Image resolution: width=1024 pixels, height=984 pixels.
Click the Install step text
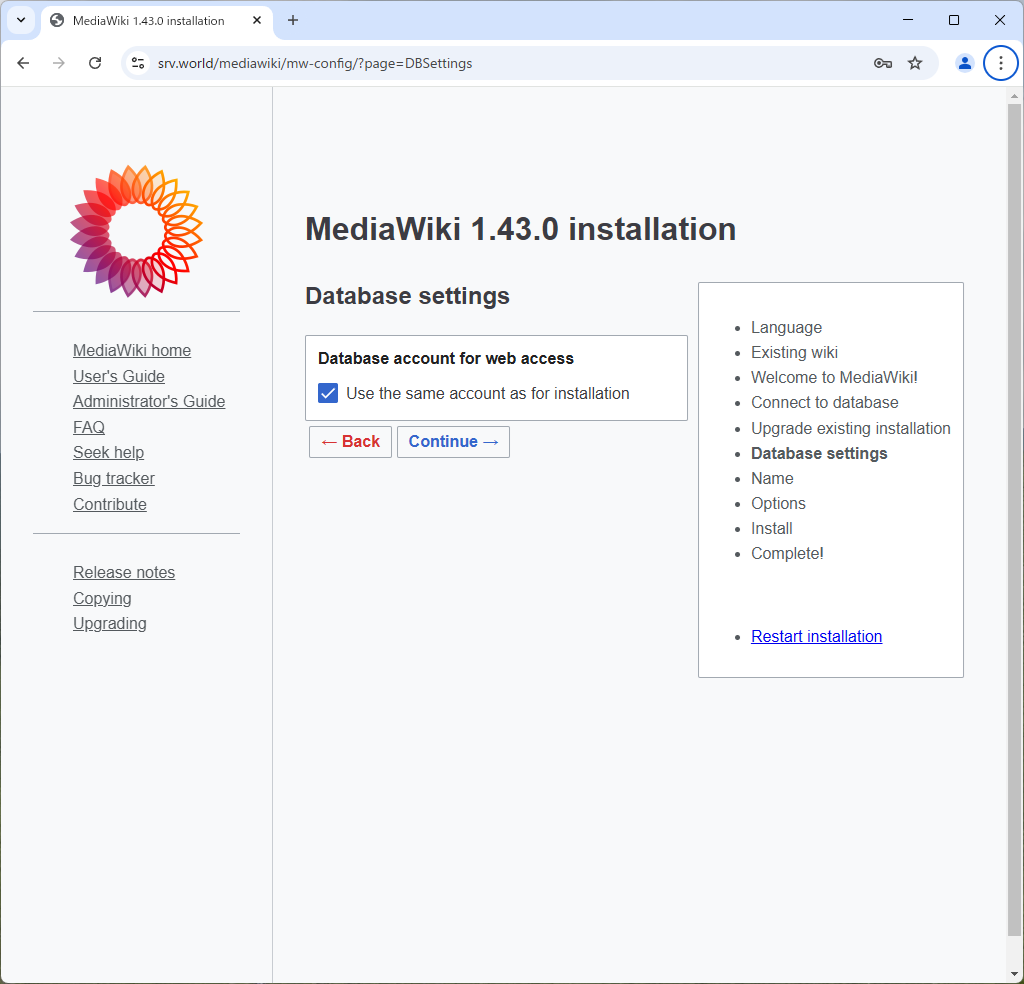771,529
